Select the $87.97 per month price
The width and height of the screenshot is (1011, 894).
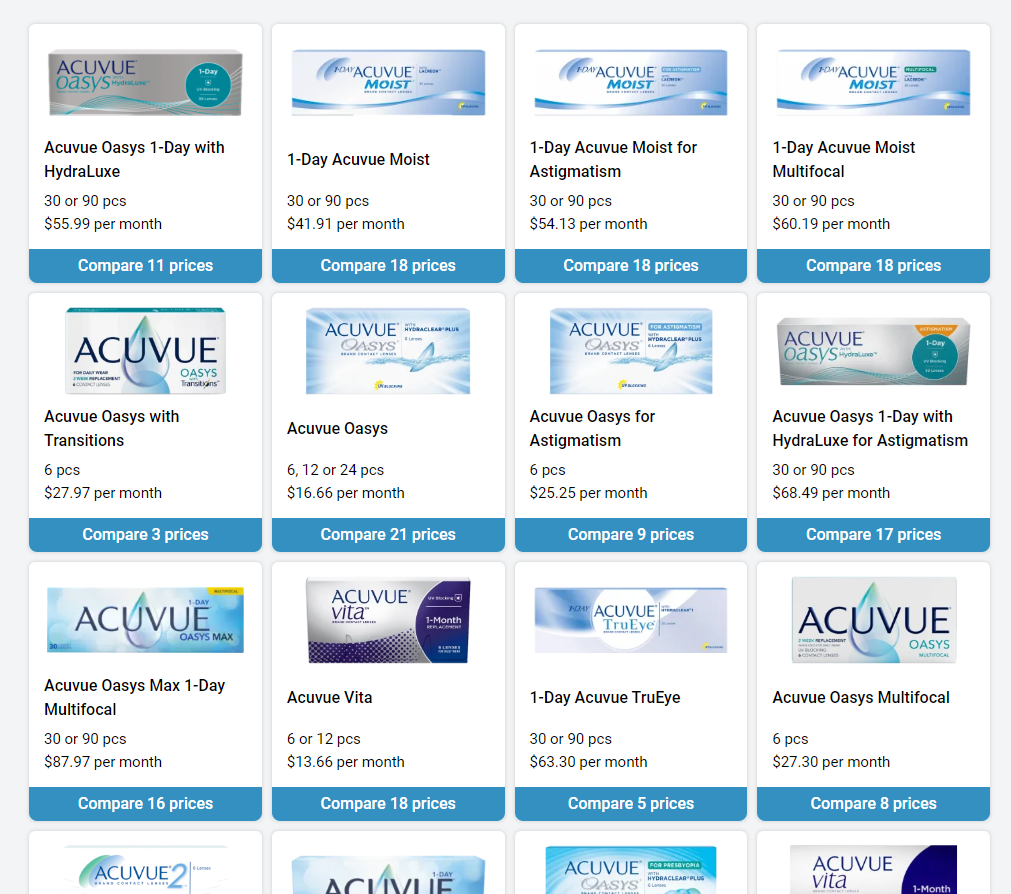[103, 761]
